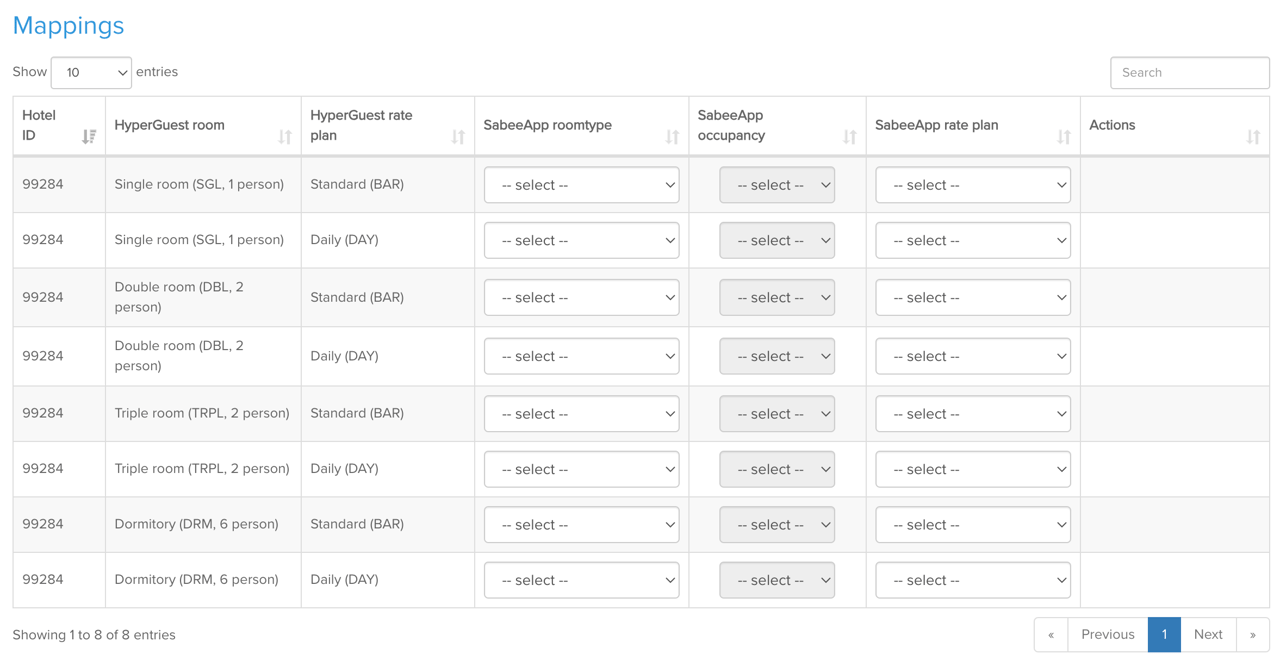Image resolution: width=1280 pixels, height=660 pixels.
Task: Jump to first page with double-left chevron
Action: pyautogui.click(x=1050, y=634)
